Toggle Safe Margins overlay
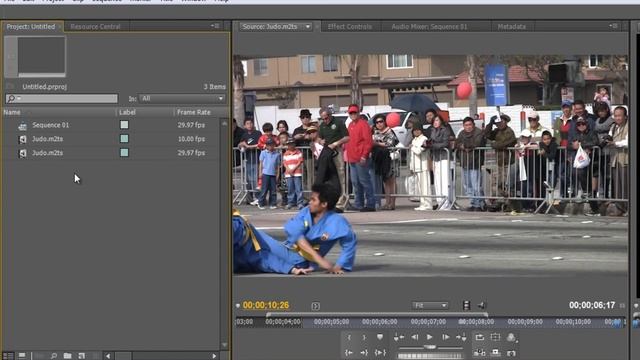 pyautogui.click(x=495, y=337)
